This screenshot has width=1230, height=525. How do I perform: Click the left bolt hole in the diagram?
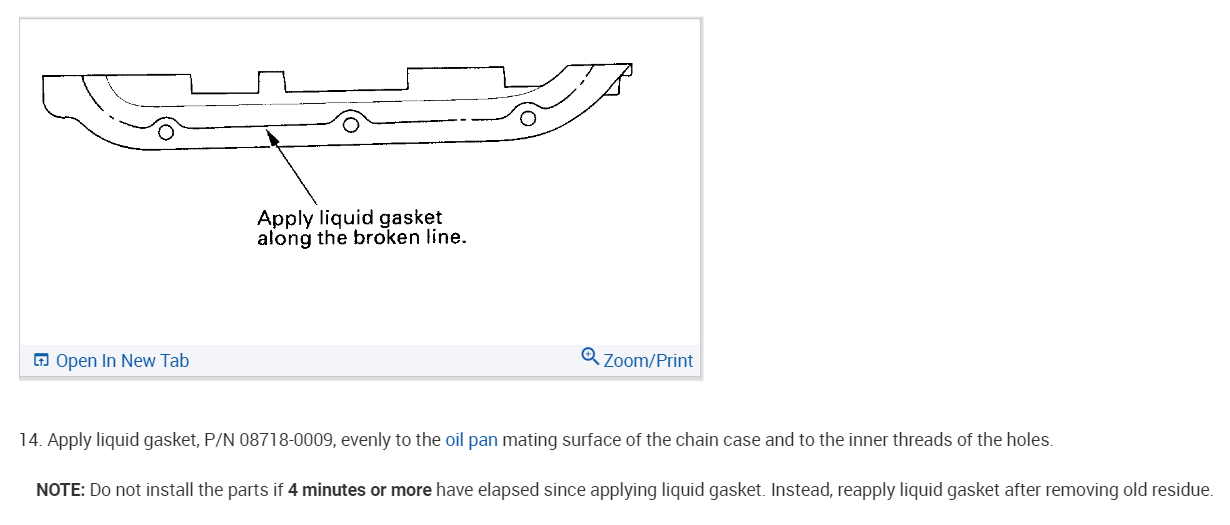click(x=166, y=129)
